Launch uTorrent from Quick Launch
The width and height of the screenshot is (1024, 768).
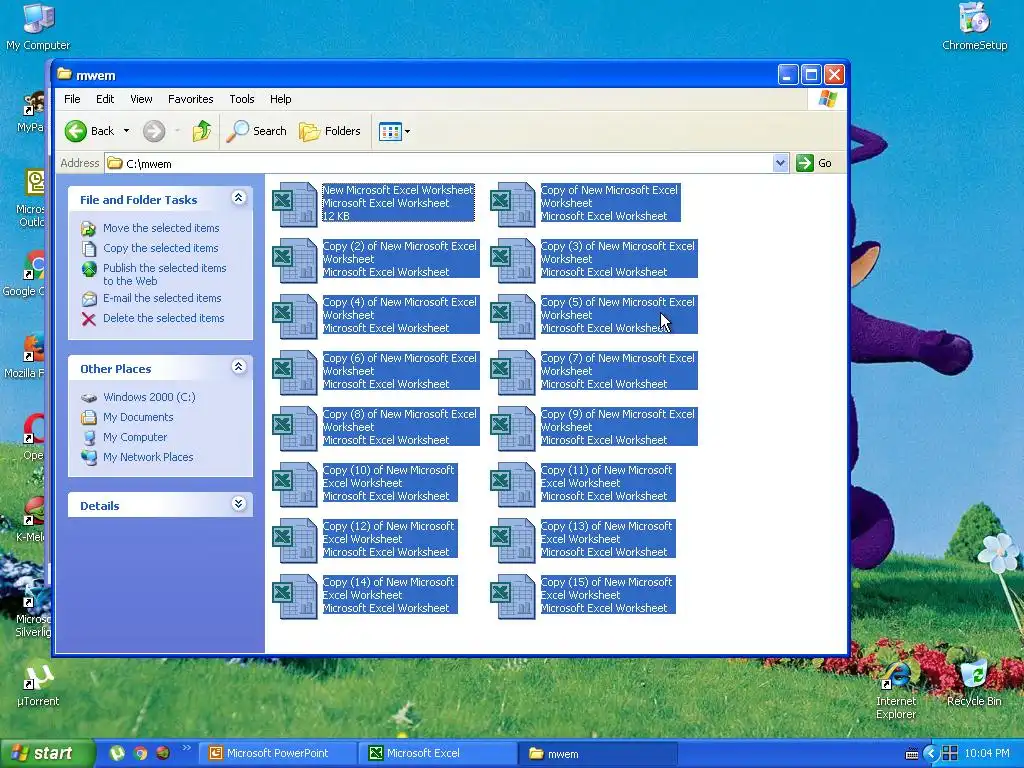117,753
